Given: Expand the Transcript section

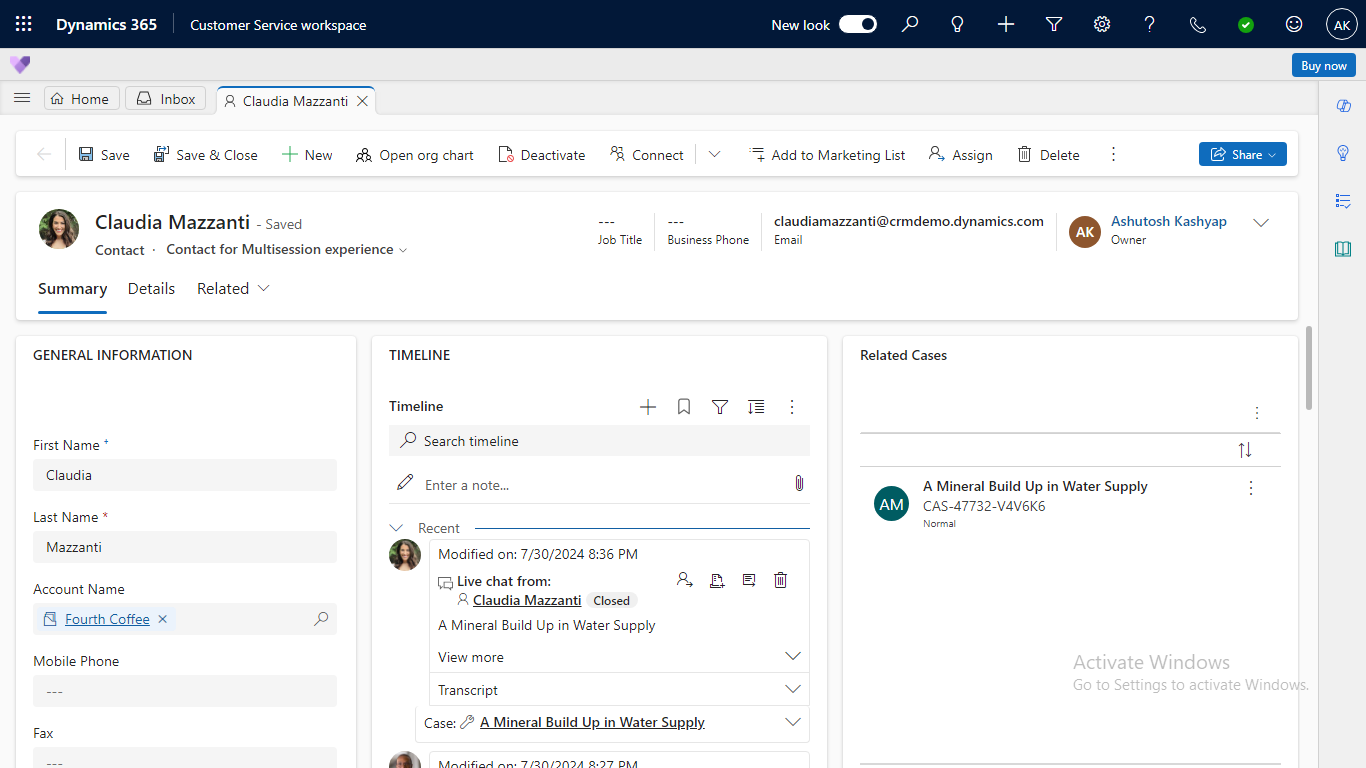Looking at the screenshot, I should [793, 689].
